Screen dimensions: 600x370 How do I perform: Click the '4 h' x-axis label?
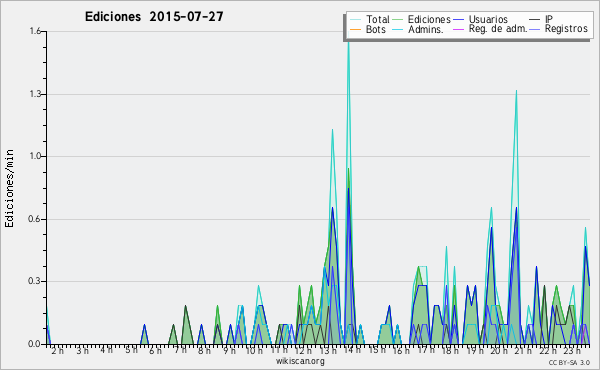[x=106, y=350]
